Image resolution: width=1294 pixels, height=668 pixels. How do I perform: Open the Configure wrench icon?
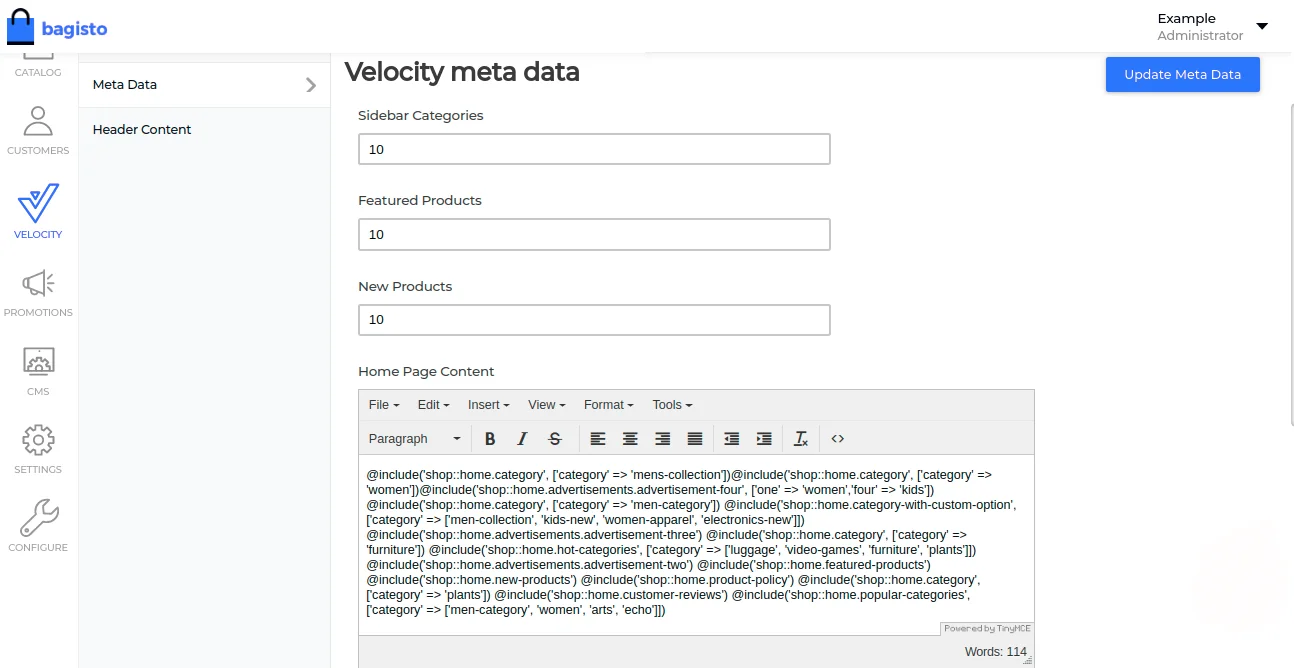click(38, 516)
